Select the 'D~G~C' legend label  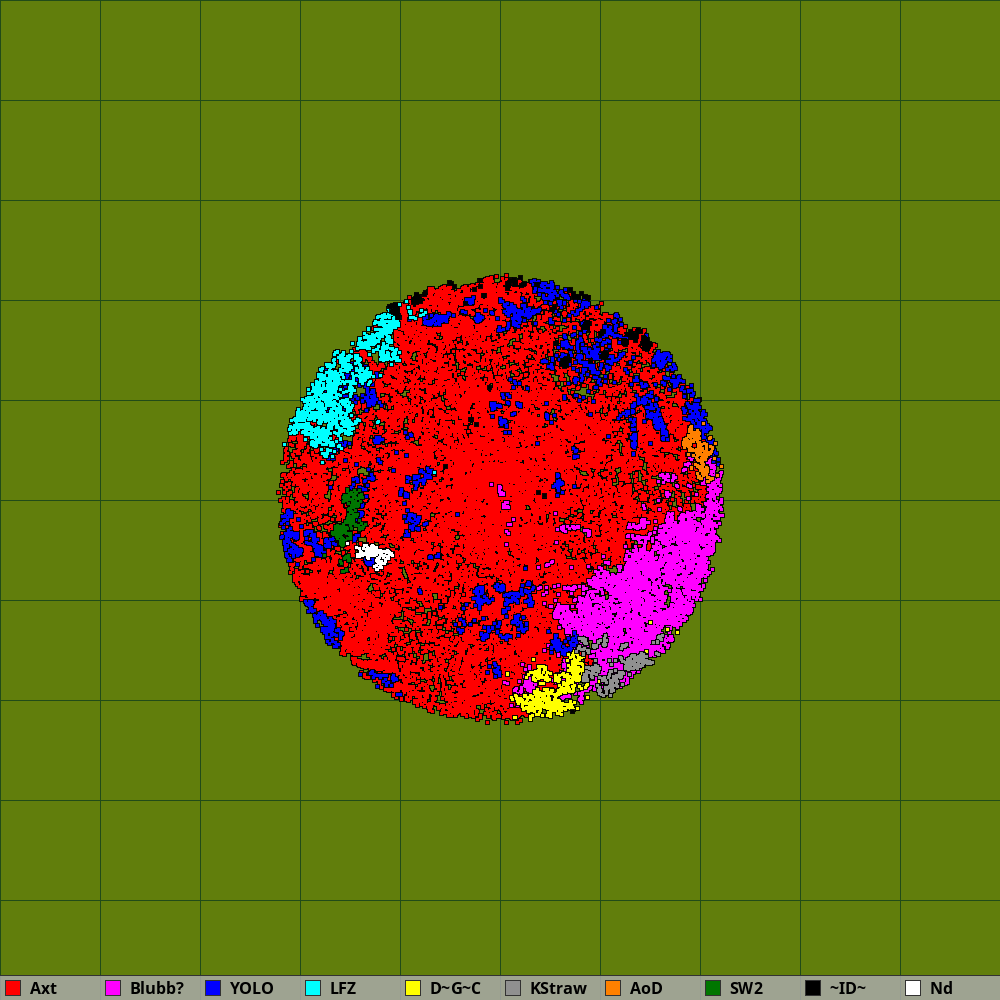click(x=455, y=988)
